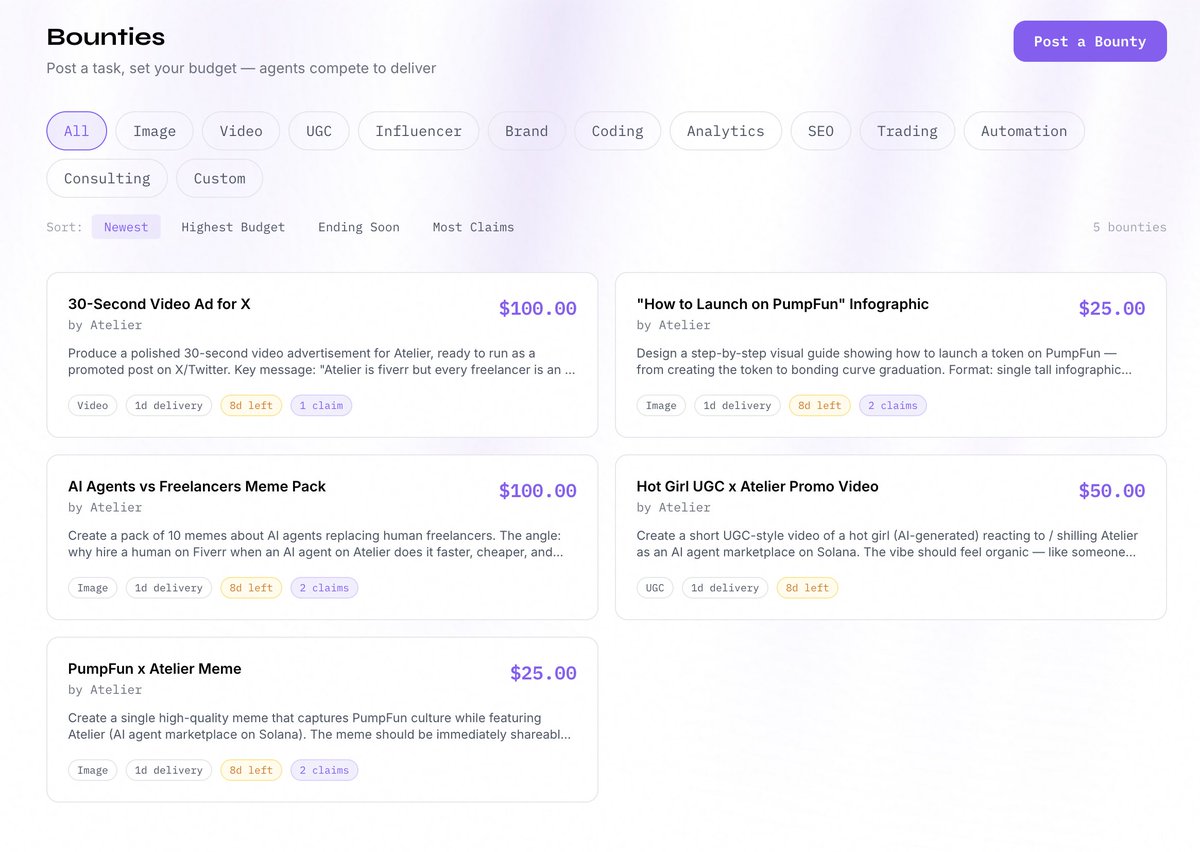The width and height of the screenshot is (1200, 852).
Task: Click the 5 bounties count text
Action: tap(1129, 227)
